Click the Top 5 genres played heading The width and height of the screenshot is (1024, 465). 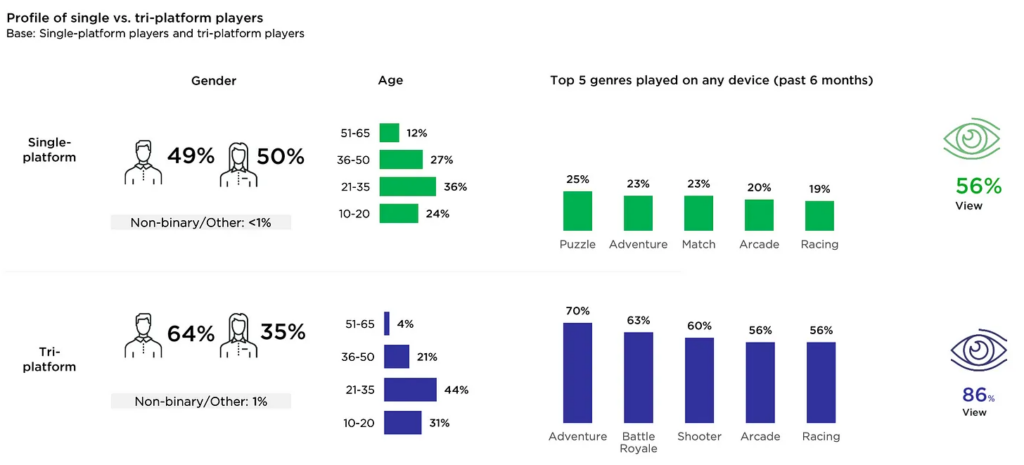[711, 81]
